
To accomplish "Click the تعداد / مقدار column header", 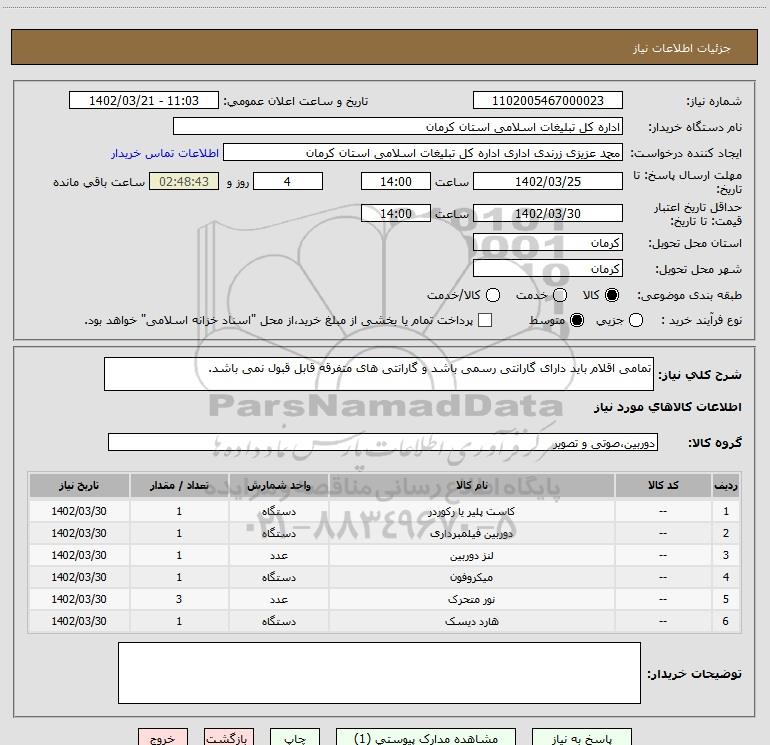I will (x=179, y=485).
